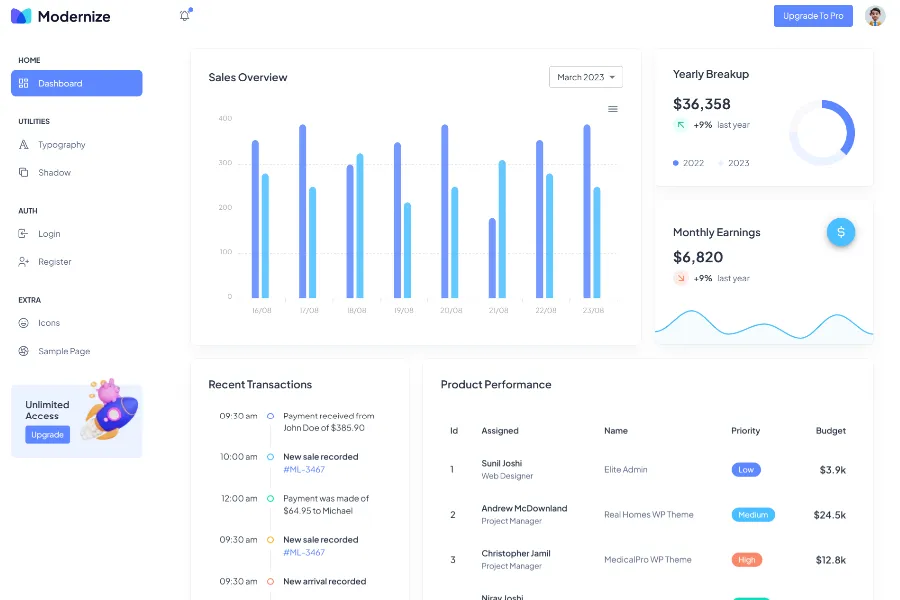
Task: Toggle the 2023 legend item
Action: [734, 163]
